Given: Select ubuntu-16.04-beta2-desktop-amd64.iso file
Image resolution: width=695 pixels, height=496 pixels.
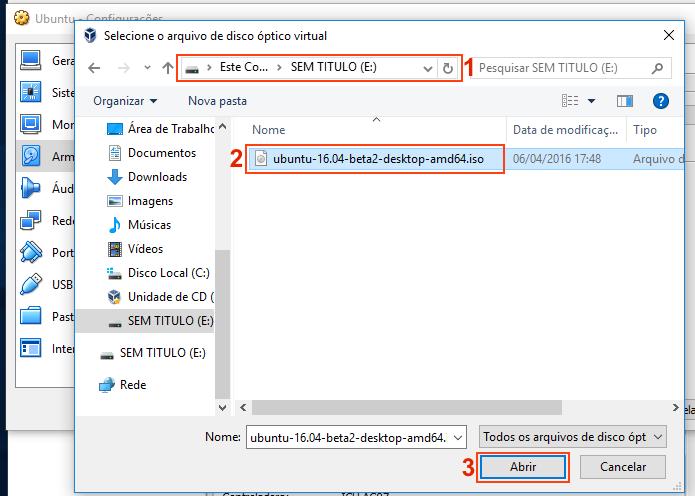Looking at the screenshot, I should 378,159.
